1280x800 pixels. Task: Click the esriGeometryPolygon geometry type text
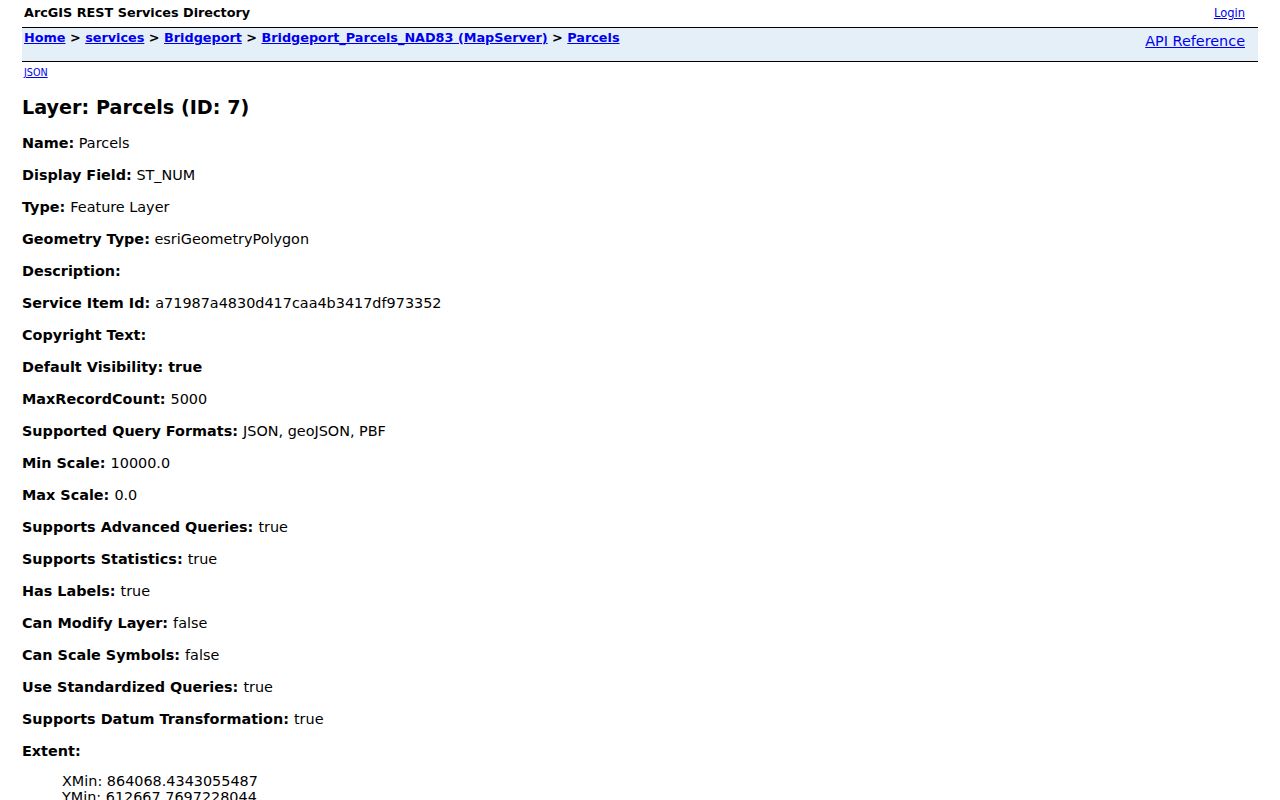point(232,239)
